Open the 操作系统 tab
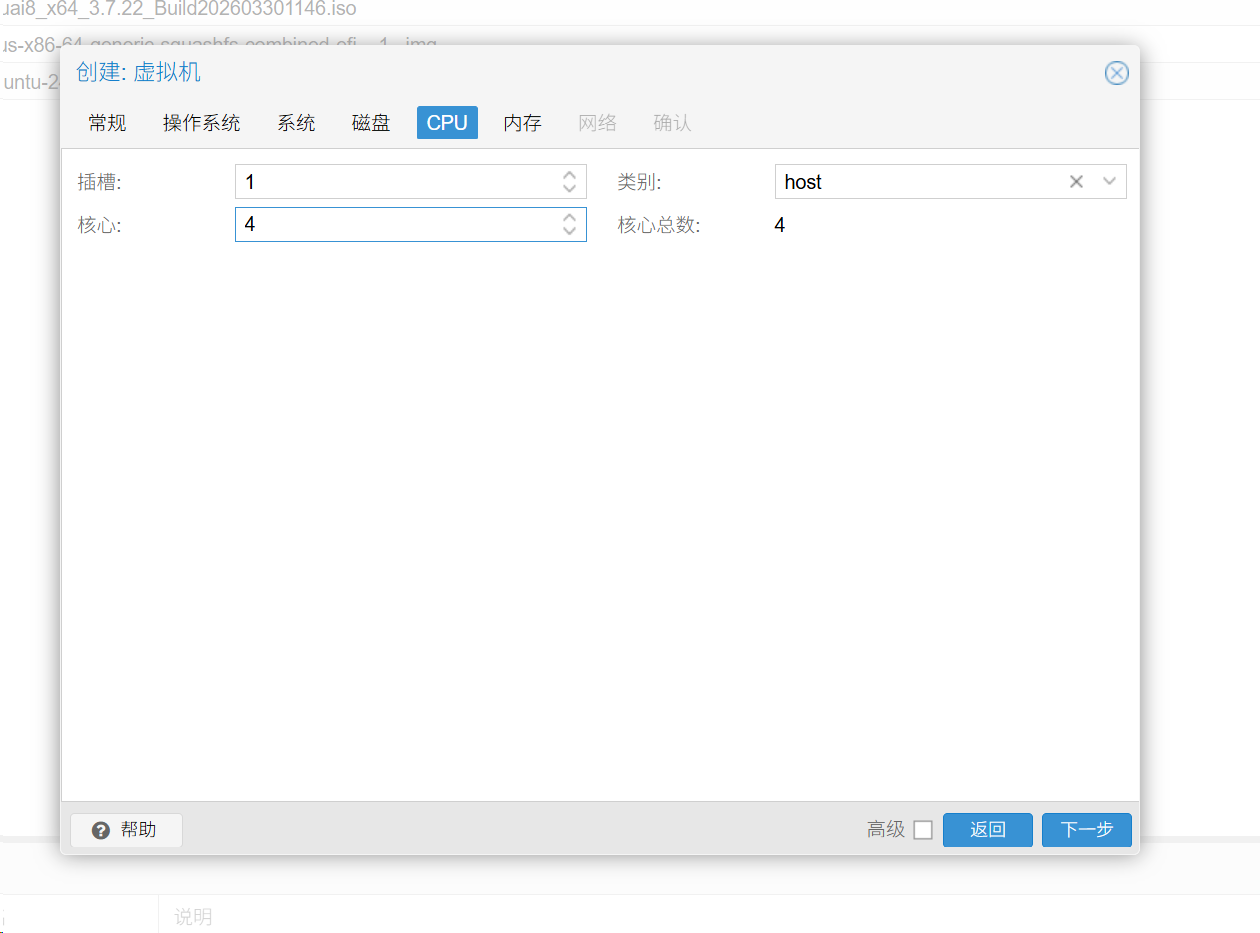 point(201,123)
